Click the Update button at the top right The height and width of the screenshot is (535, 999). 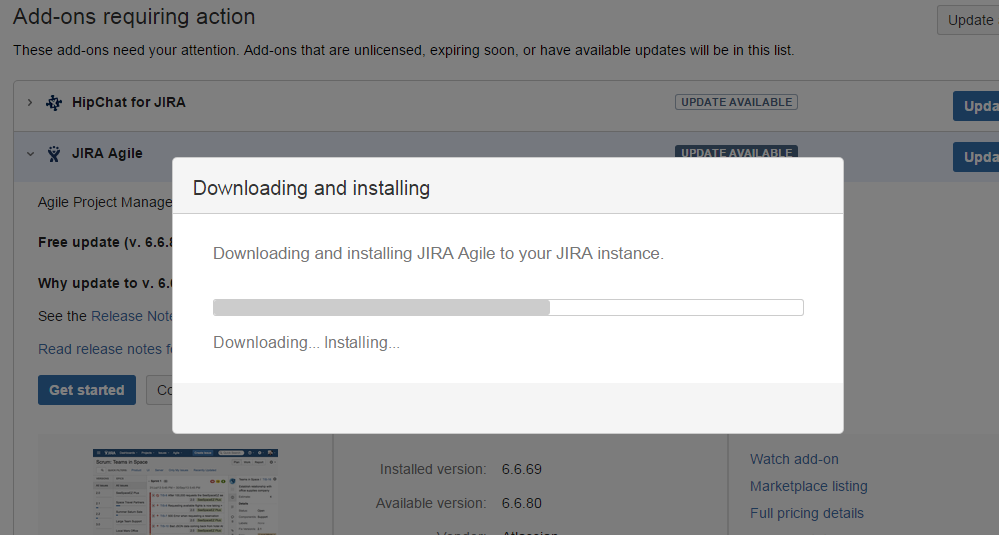click(969, 20)
